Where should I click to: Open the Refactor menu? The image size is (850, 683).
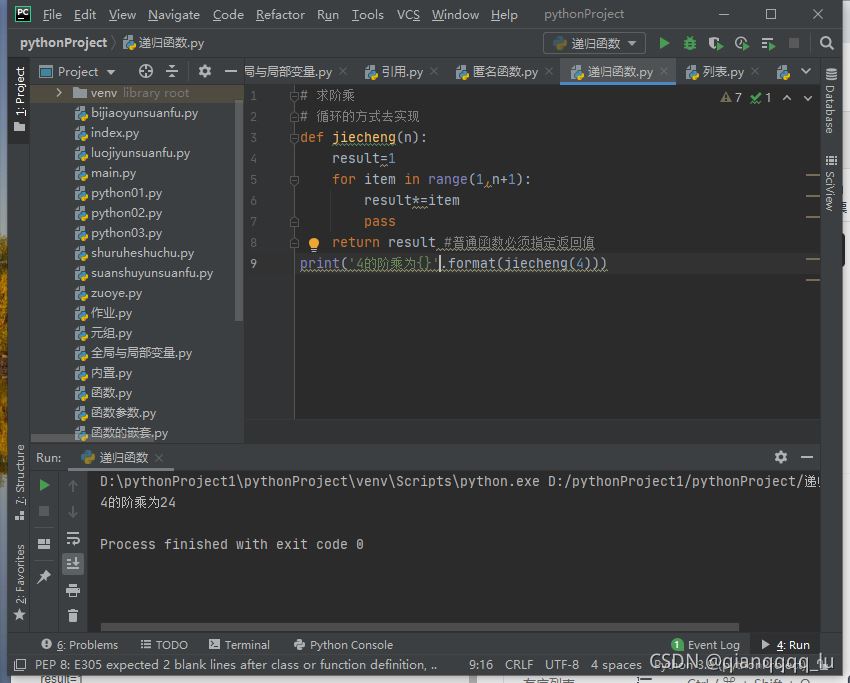pos(280,14)
